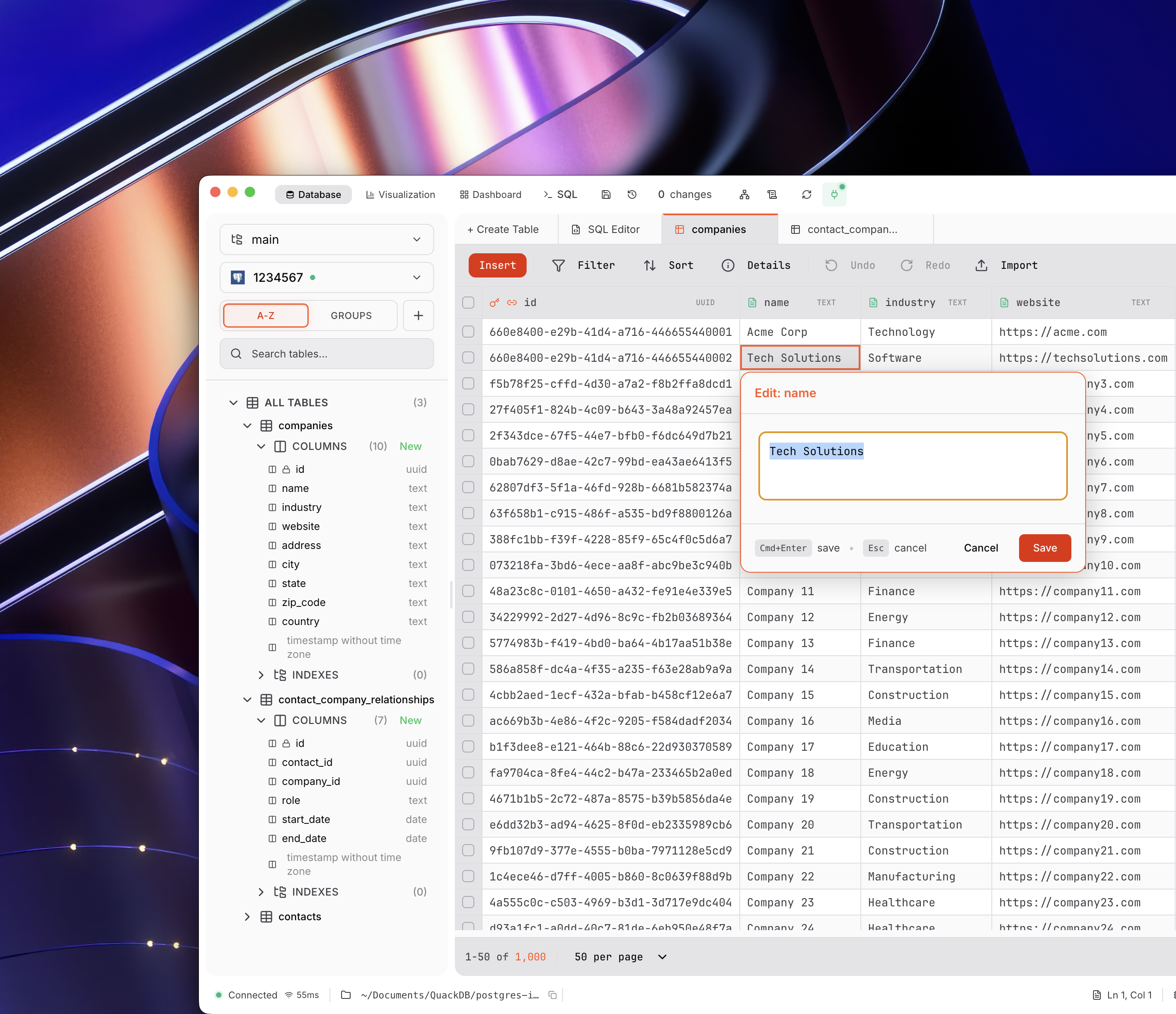The image size is (1176, 1014).
Task: Click the Transportation cell for Company 14
Action: click(x=925, y=669)
